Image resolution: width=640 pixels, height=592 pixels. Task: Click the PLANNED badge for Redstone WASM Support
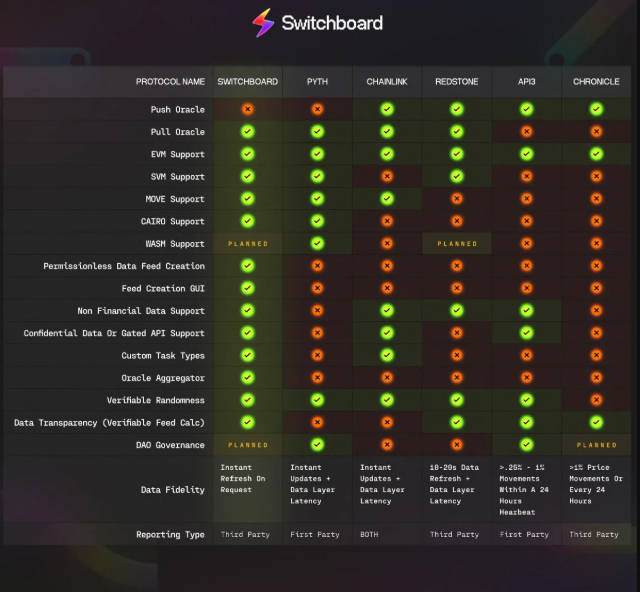[457, 244]
